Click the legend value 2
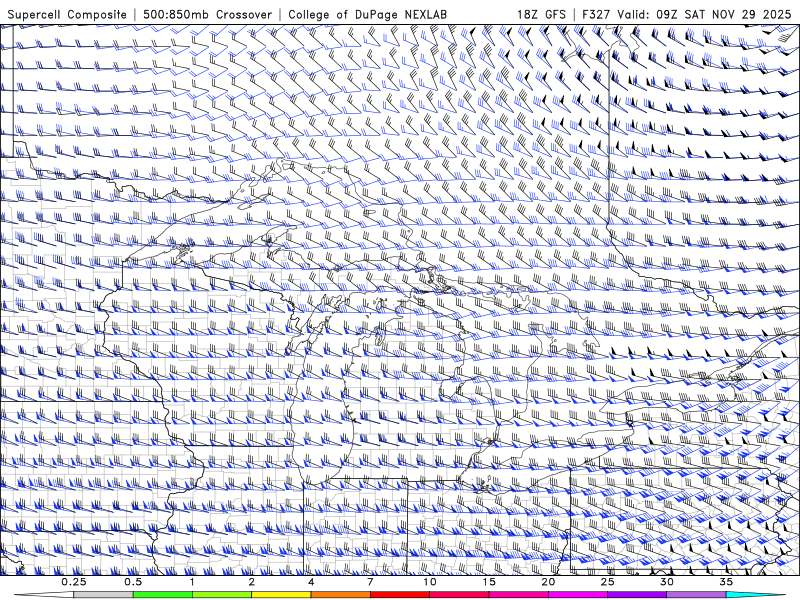The image size is (800, 600). [252, 582]
